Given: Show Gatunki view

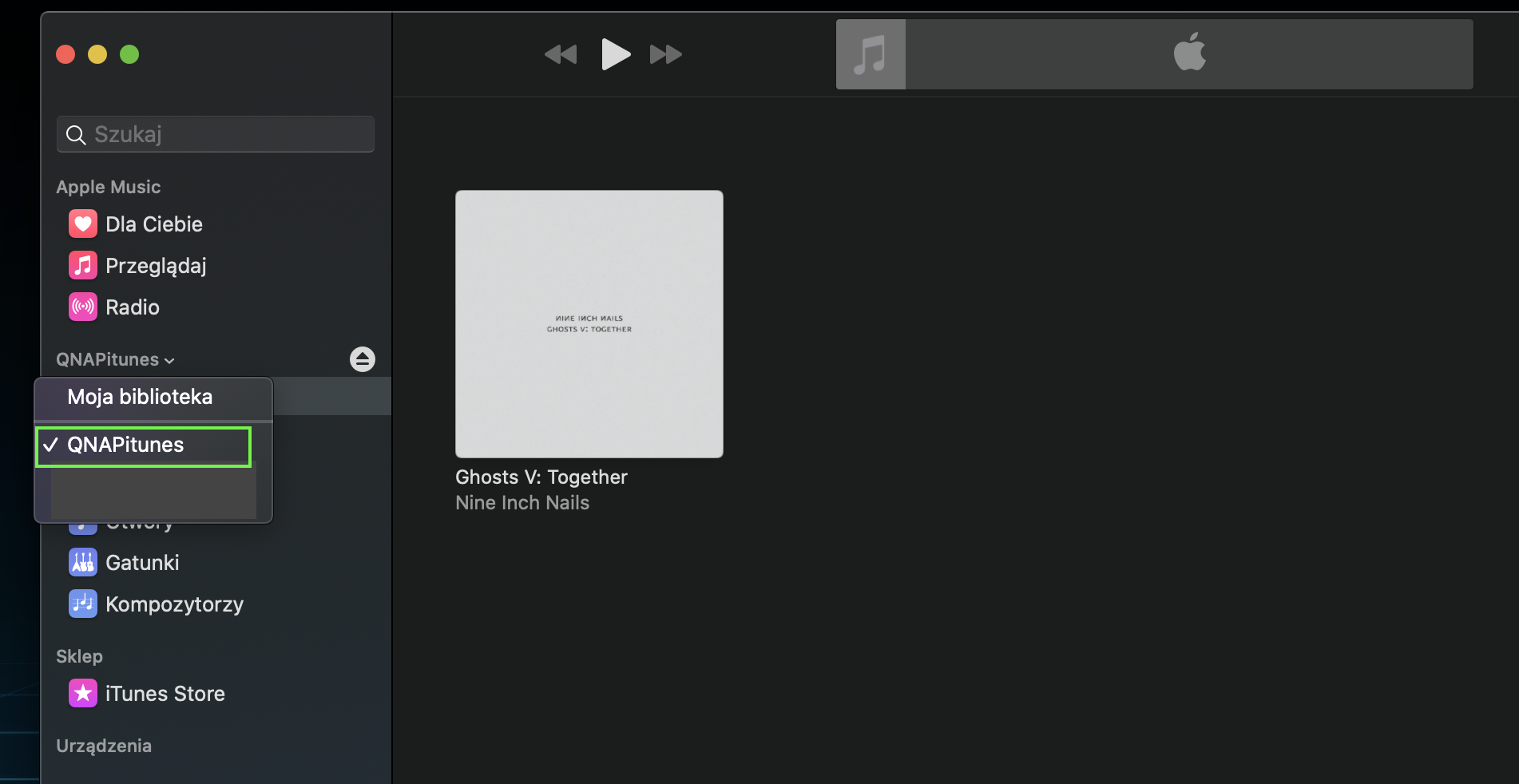Looking at the screenshot, I should pos(142,562).
